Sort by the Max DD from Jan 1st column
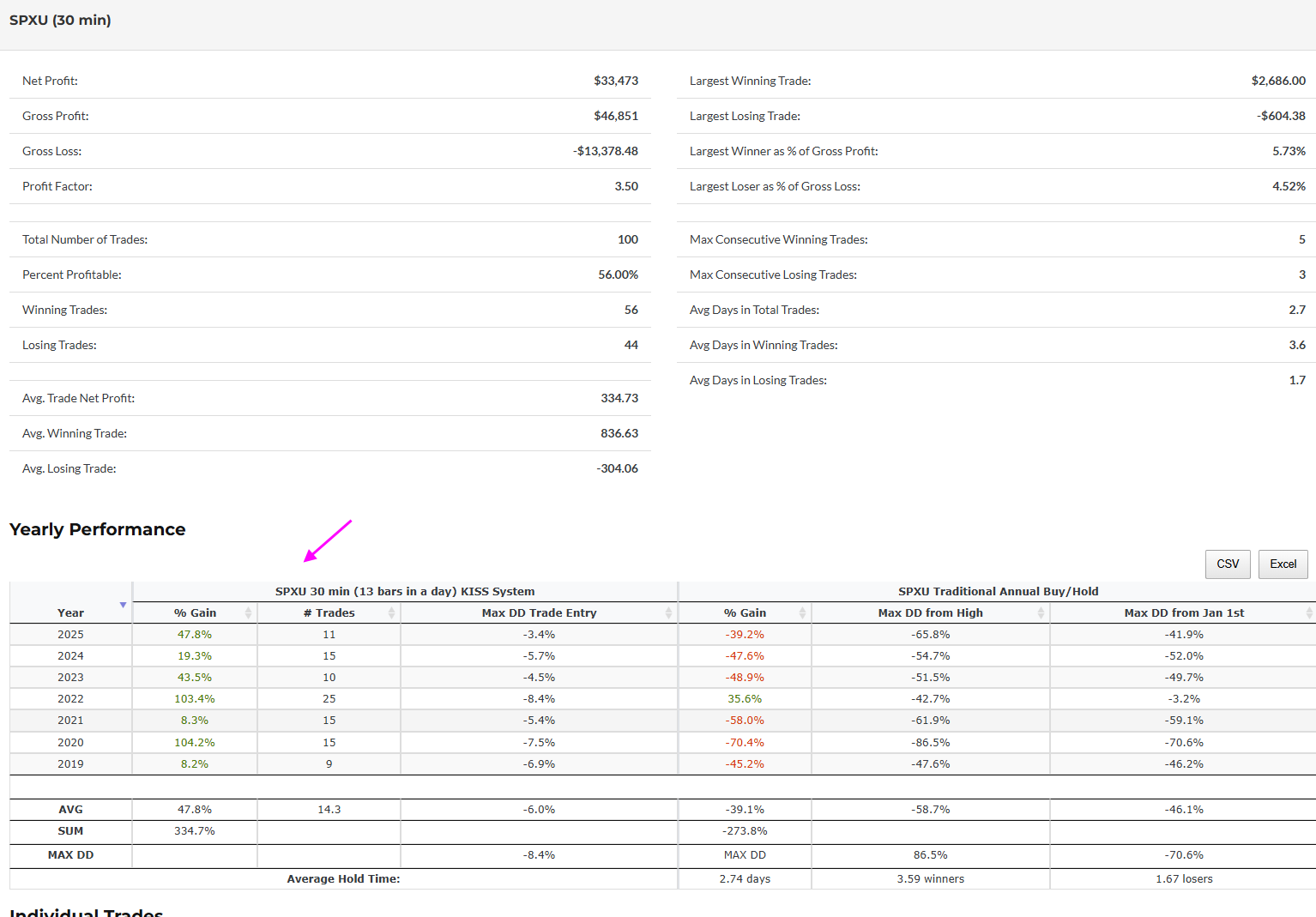This screenshot has height=917, width=1316. 1184,612
